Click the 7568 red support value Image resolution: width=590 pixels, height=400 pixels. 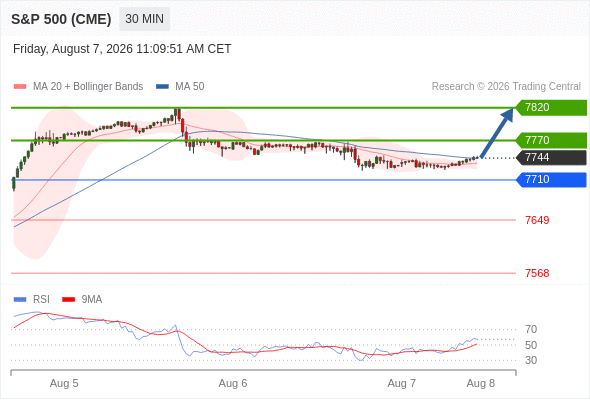(537, 273)
